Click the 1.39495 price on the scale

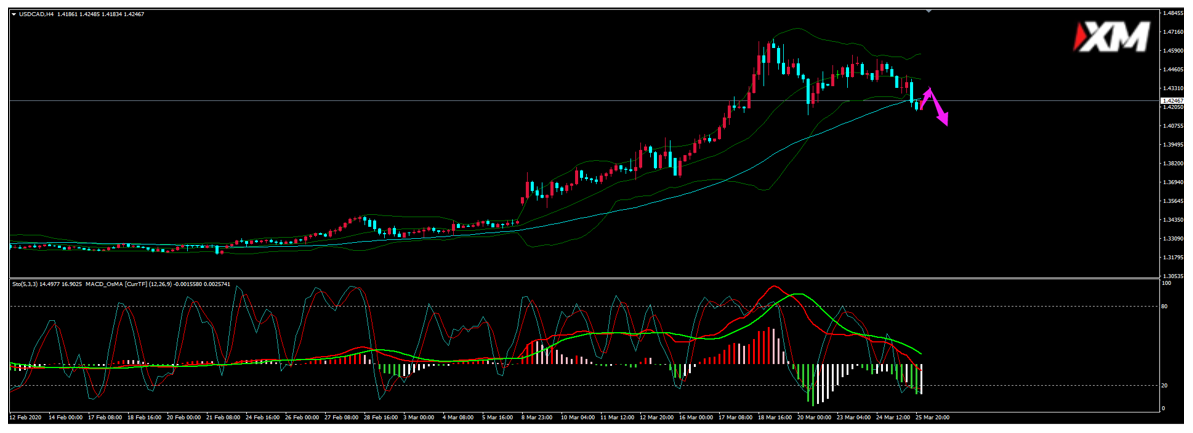(x=1172, y=144)
